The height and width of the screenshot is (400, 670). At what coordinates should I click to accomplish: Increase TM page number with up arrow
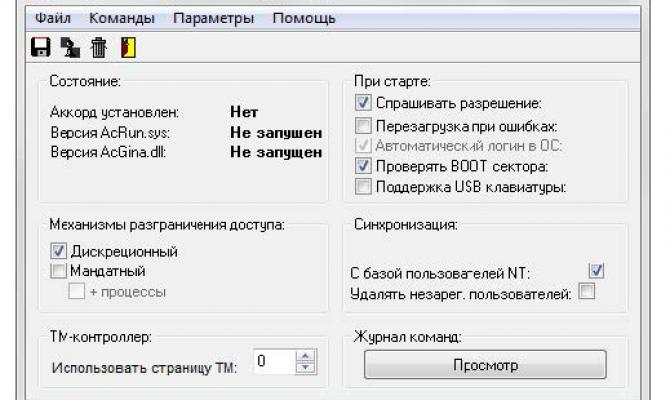[306, 355]
